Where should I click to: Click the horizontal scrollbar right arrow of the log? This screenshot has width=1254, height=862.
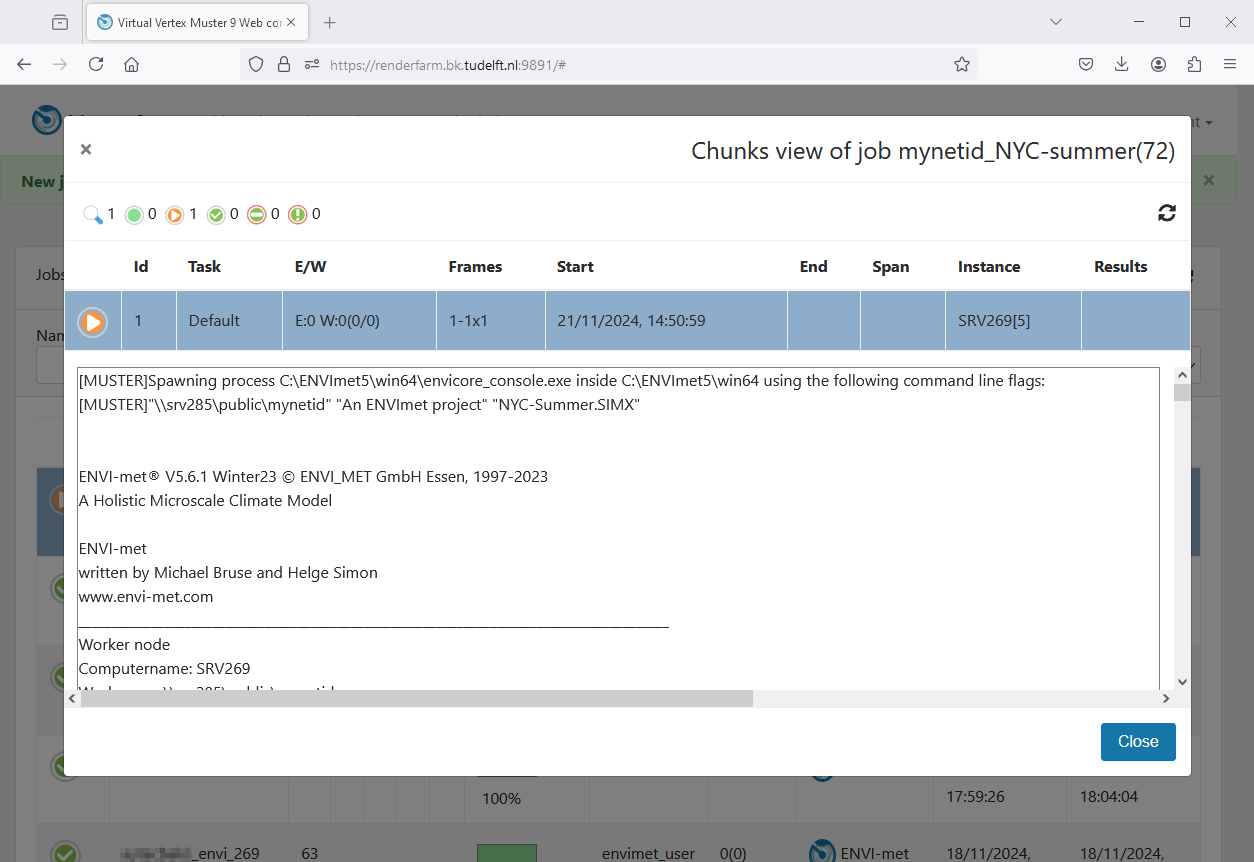coord(1165,699)
